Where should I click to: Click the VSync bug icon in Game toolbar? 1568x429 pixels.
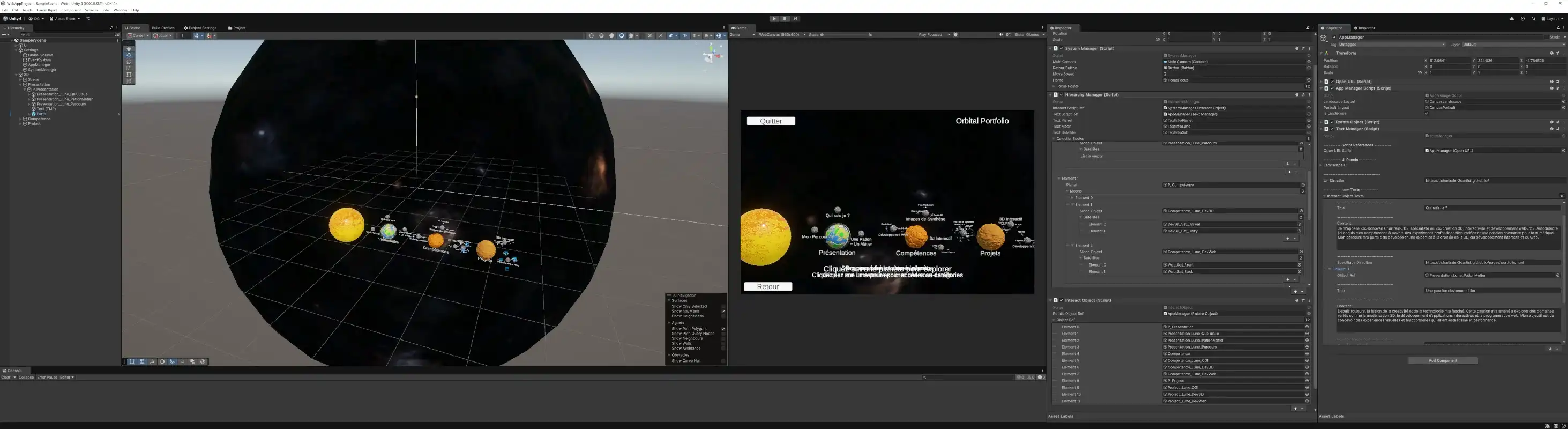point(955,35)
